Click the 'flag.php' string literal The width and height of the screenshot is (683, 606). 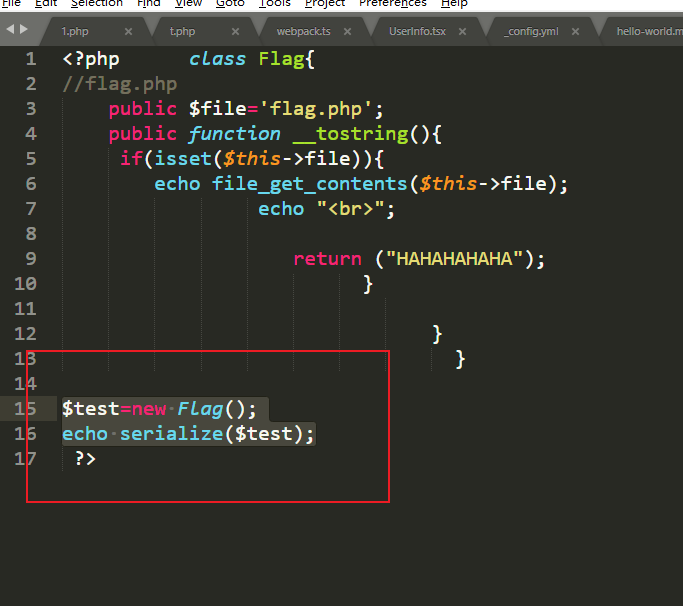[x=315, y=109]
